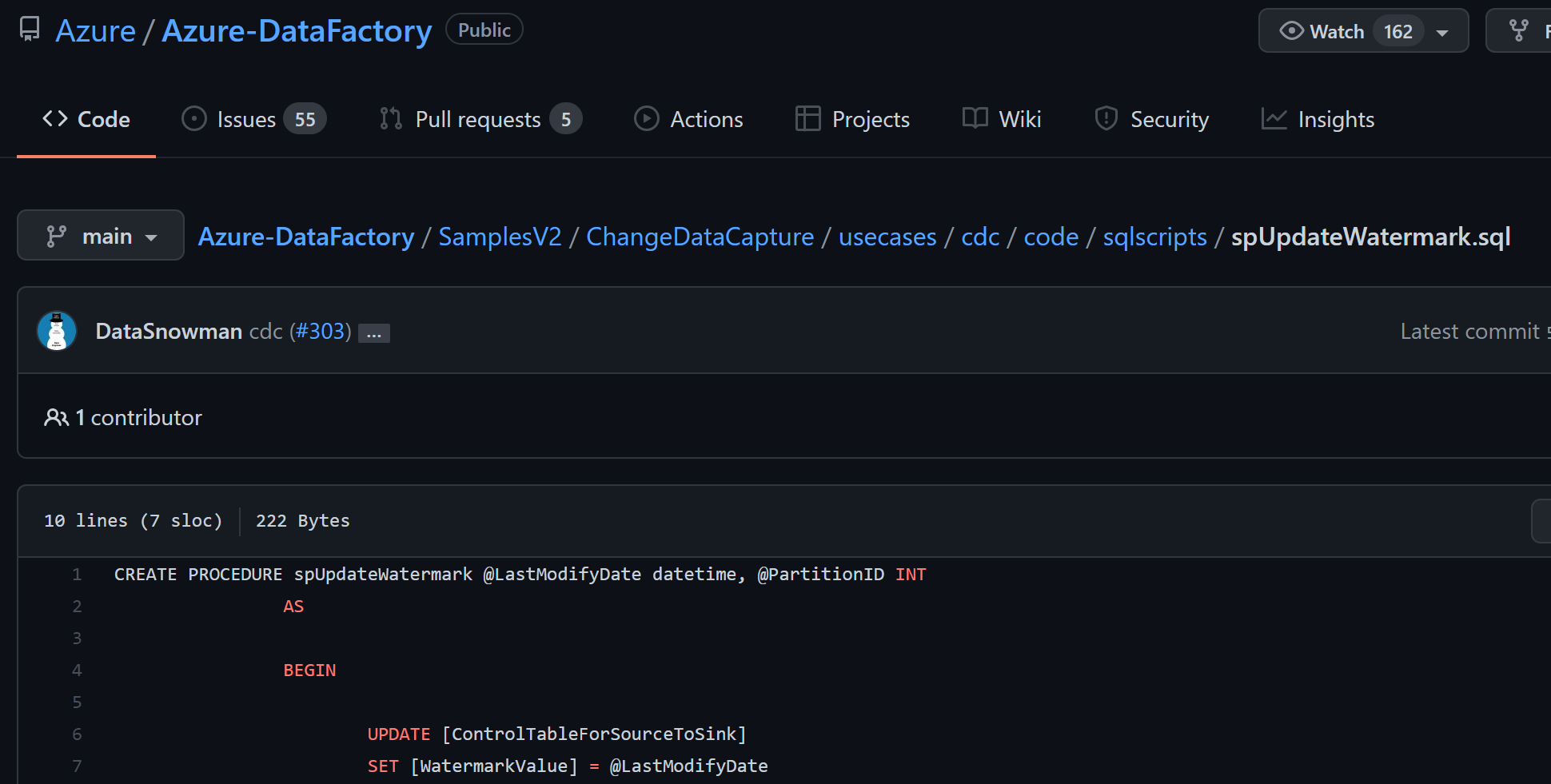
Task: Open the Azure-DataFactory repository title link
Action: click(x=297, y=31)
